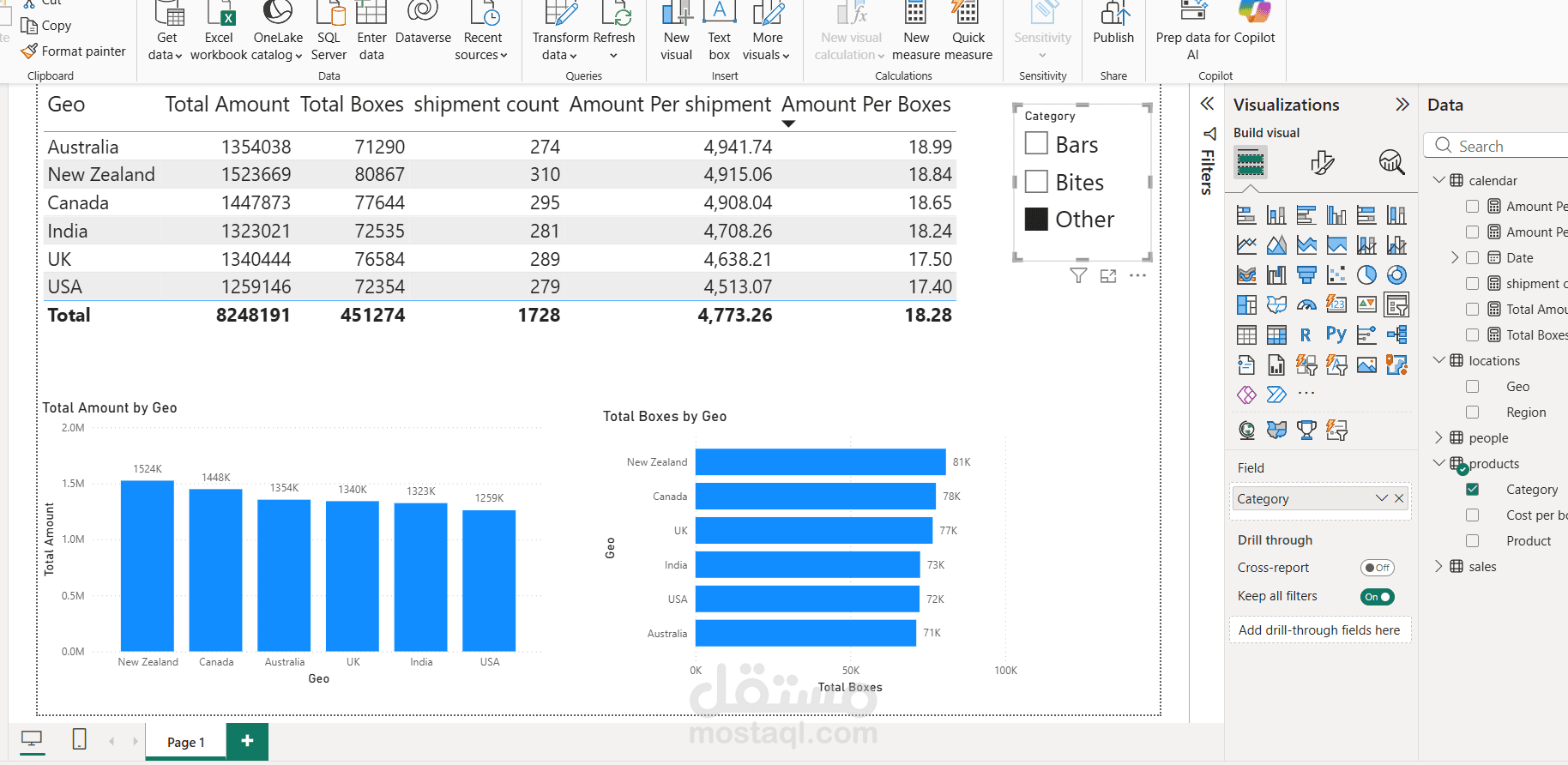Collapse the calendar table

[1439, 180]
